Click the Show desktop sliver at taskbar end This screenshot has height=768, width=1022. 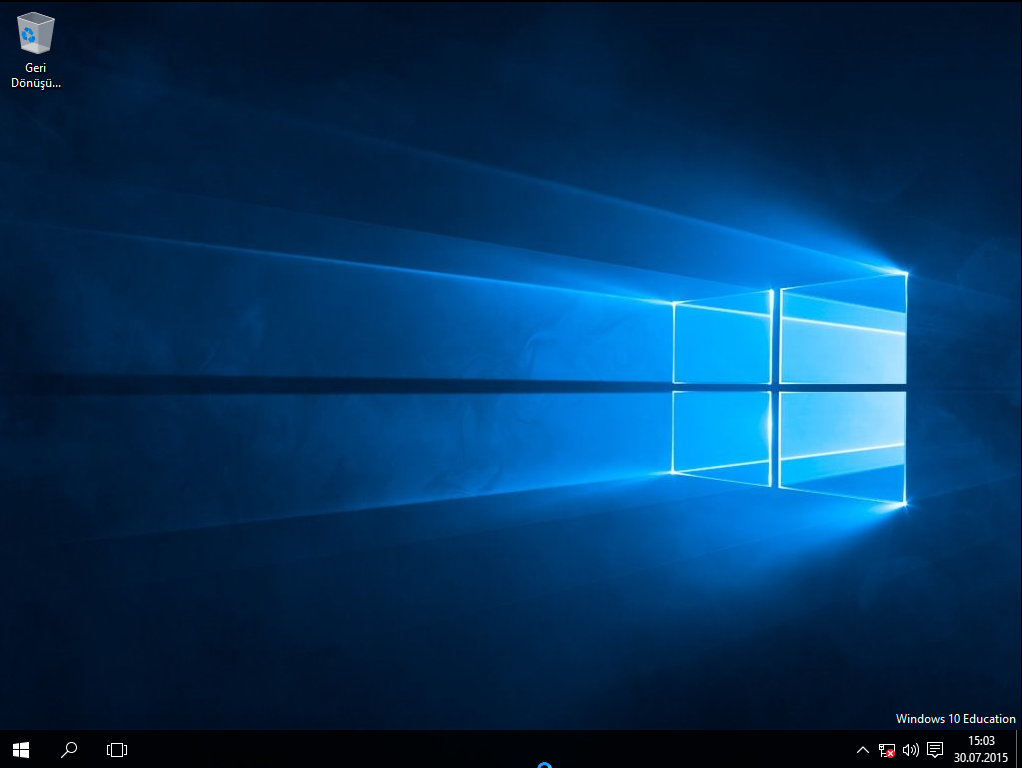[x=1018, y=750]
